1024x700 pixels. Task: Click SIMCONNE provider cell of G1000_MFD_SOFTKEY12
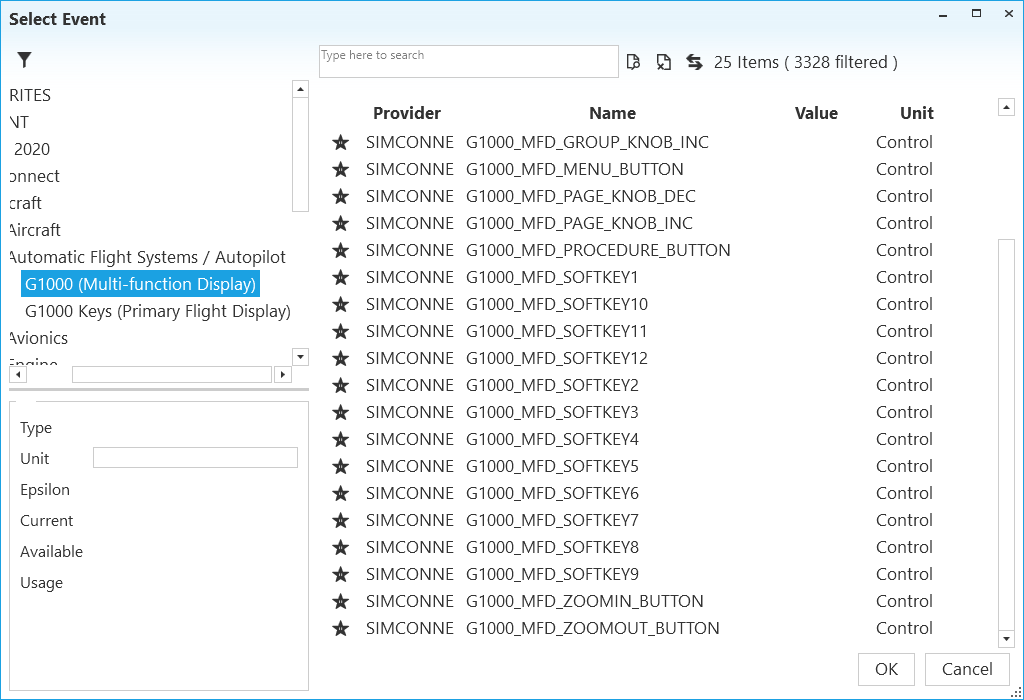[409, 358]
